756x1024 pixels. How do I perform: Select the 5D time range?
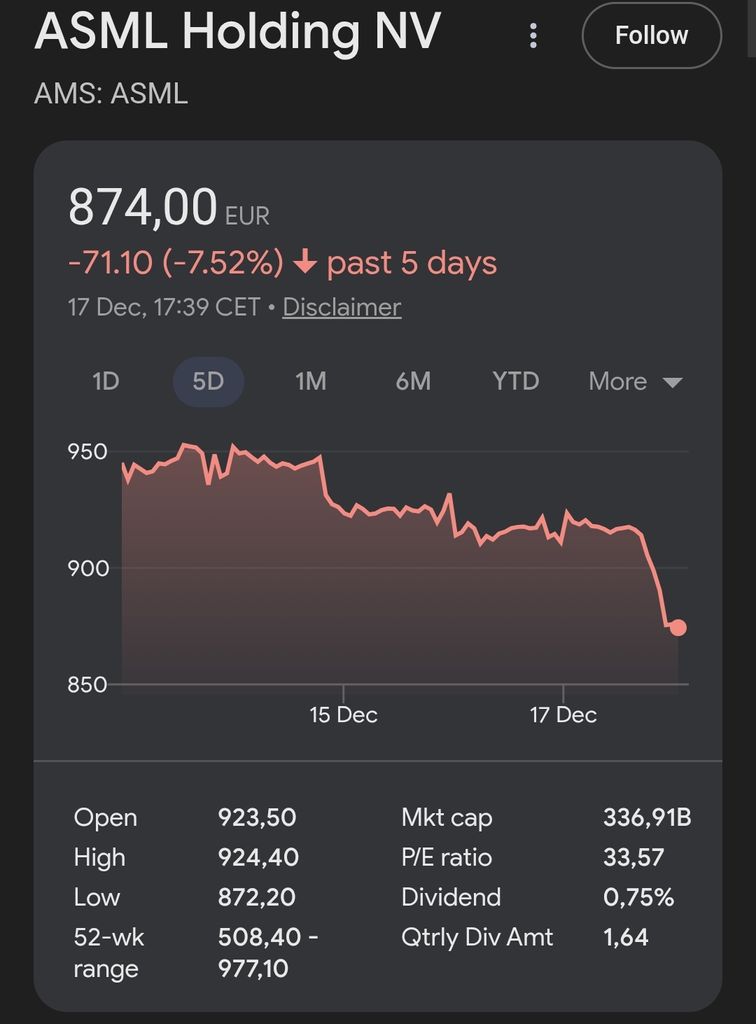point(208,381)
